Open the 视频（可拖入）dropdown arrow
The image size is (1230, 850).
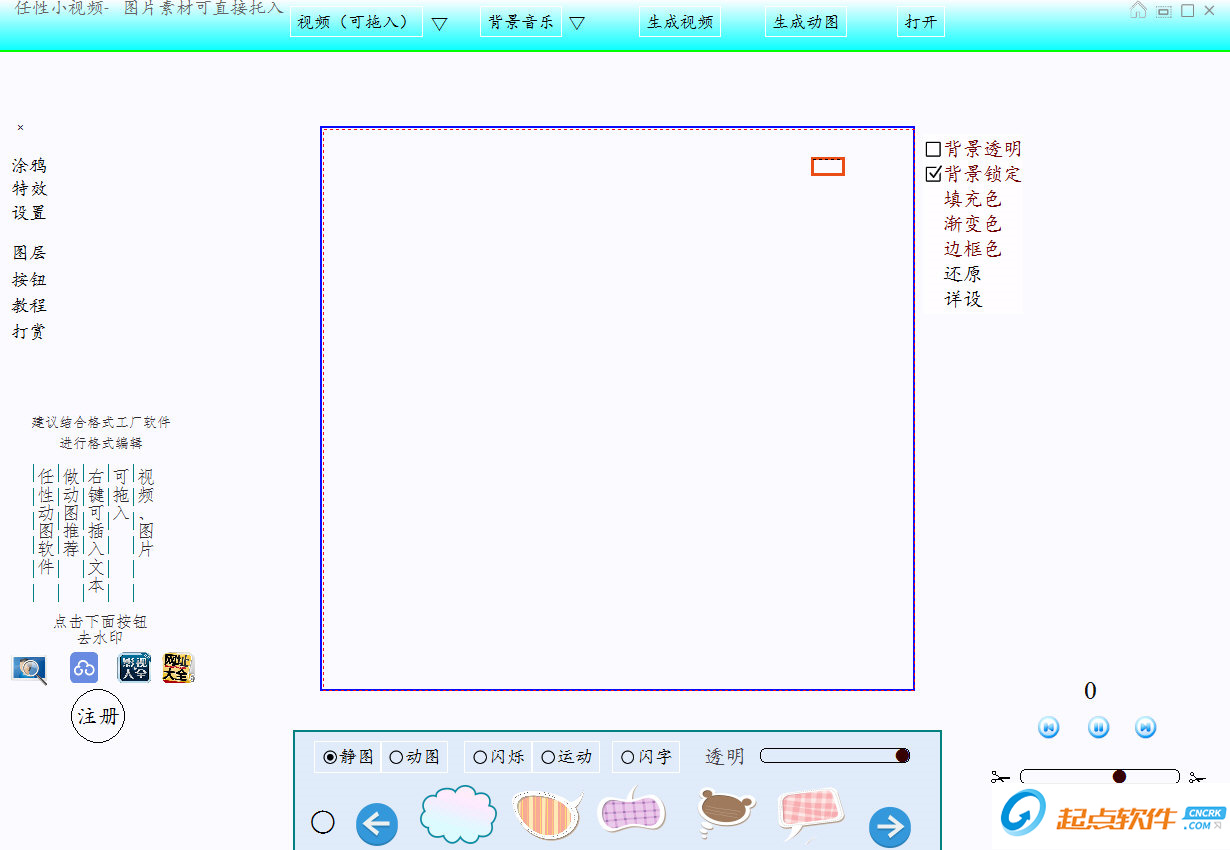click(x=440, y=21)
